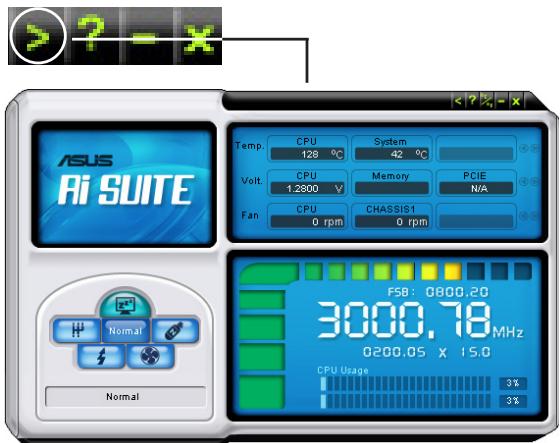Image resolution: width=560 pixels, height=443 pixels.
Task: Click the Memory voltage box
Action: (x=392, y=183)
